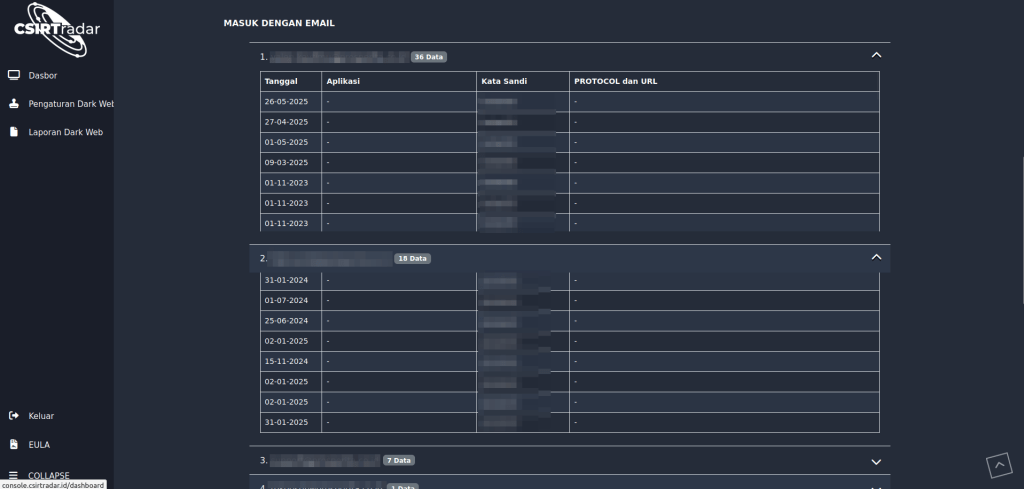Click the blurred email of entry 2
Viewport: 1024px width, 489px height.
[330, 259]
